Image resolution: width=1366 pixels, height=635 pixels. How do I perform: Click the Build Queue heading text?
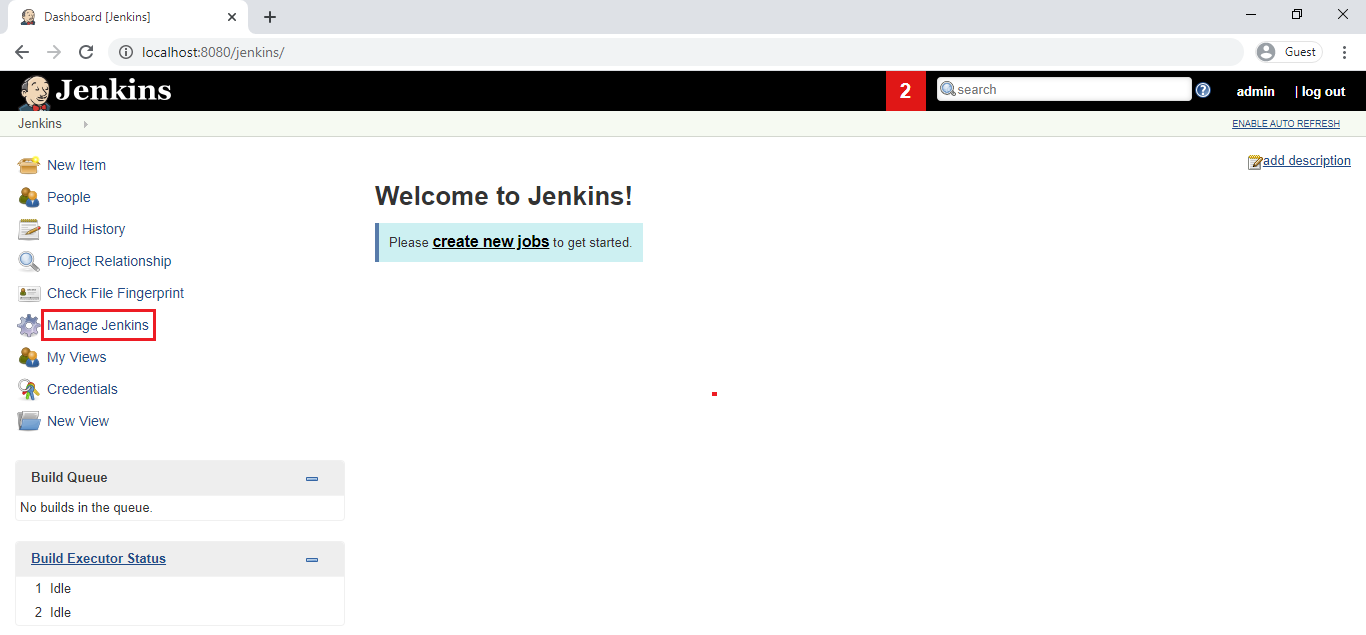pos(69,477)
